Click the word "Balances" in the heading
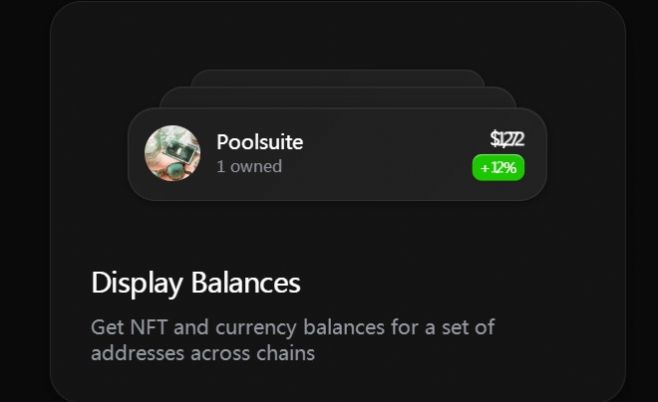This screenshot has height=402, width=658. (246, 282)
